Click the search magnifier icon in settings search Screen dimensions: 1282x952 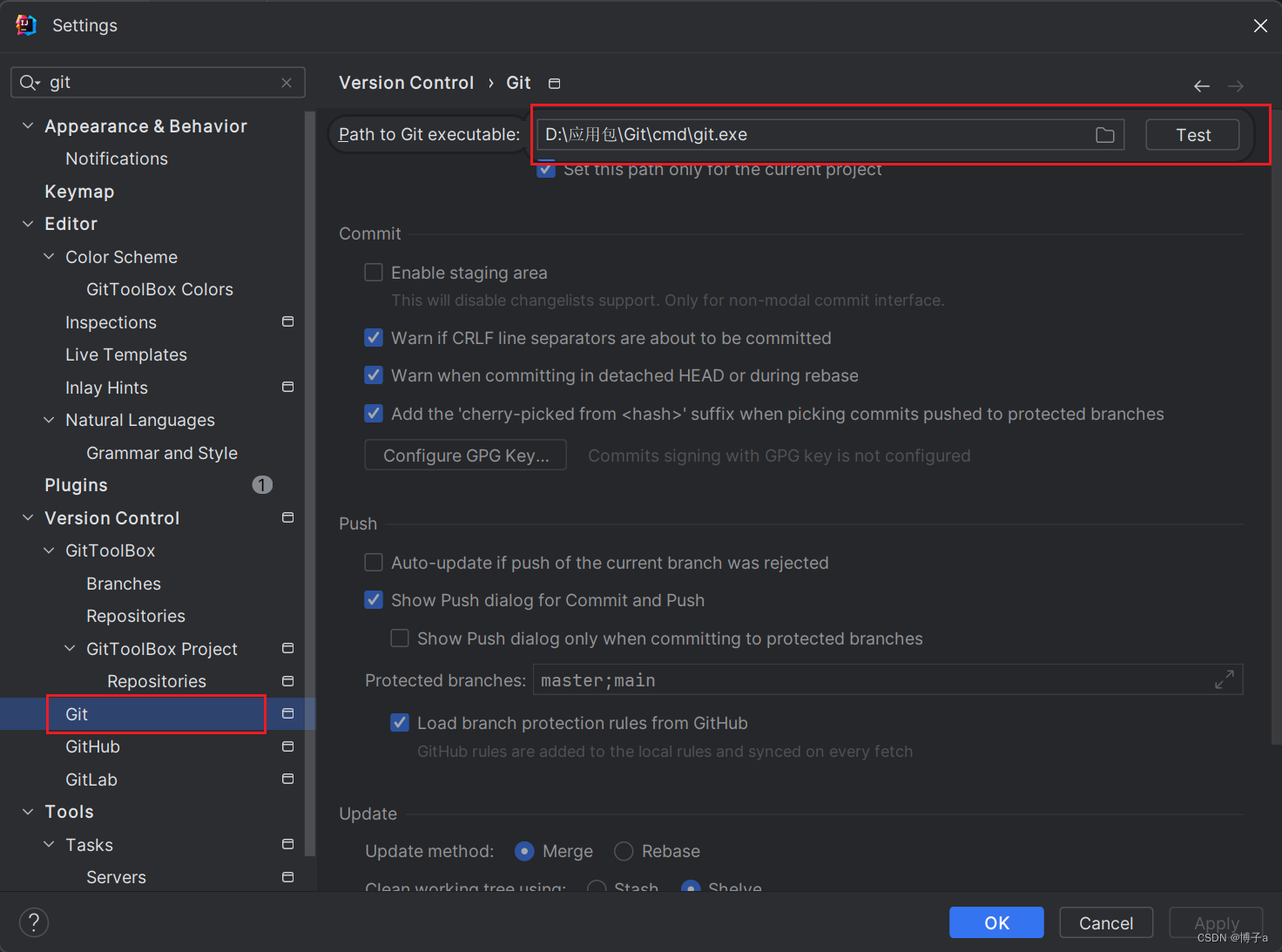pos(29,83)
